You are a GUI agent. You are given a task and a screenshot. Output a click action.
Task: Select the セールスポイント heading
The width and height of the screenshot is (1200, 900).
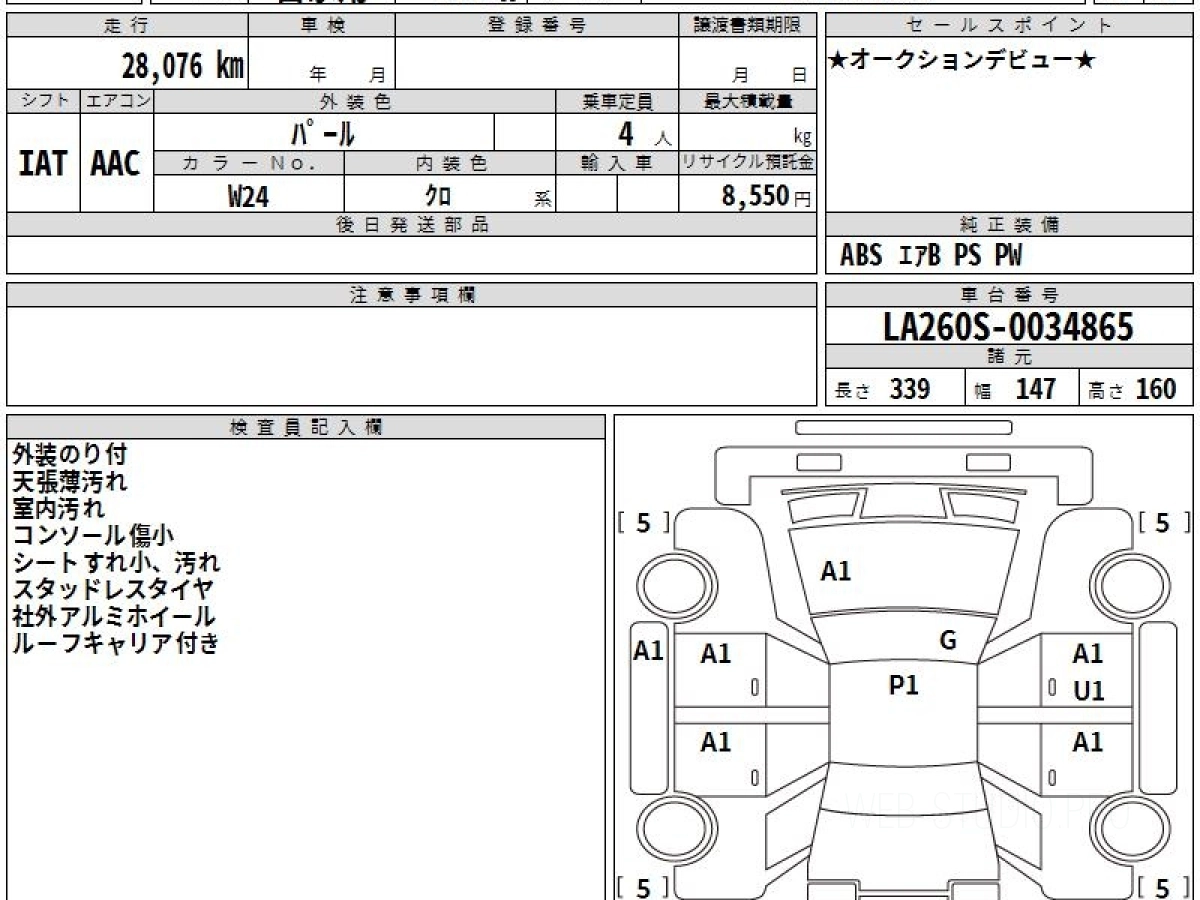pyautogui.click(x=1009, y=26)
